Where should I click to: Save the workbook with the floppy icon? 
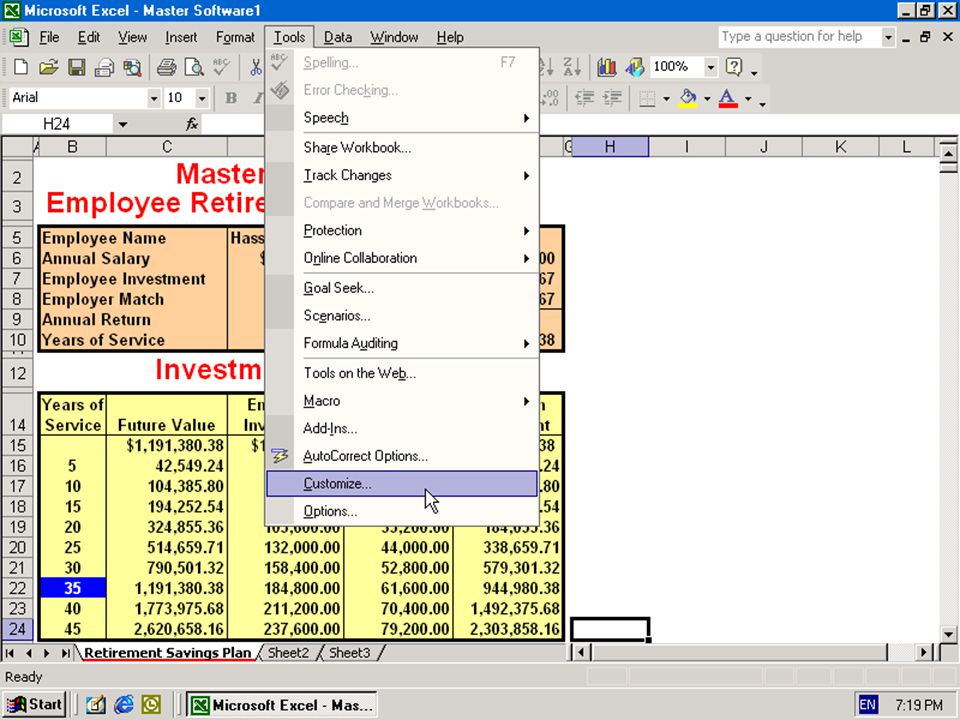(77, 67)
